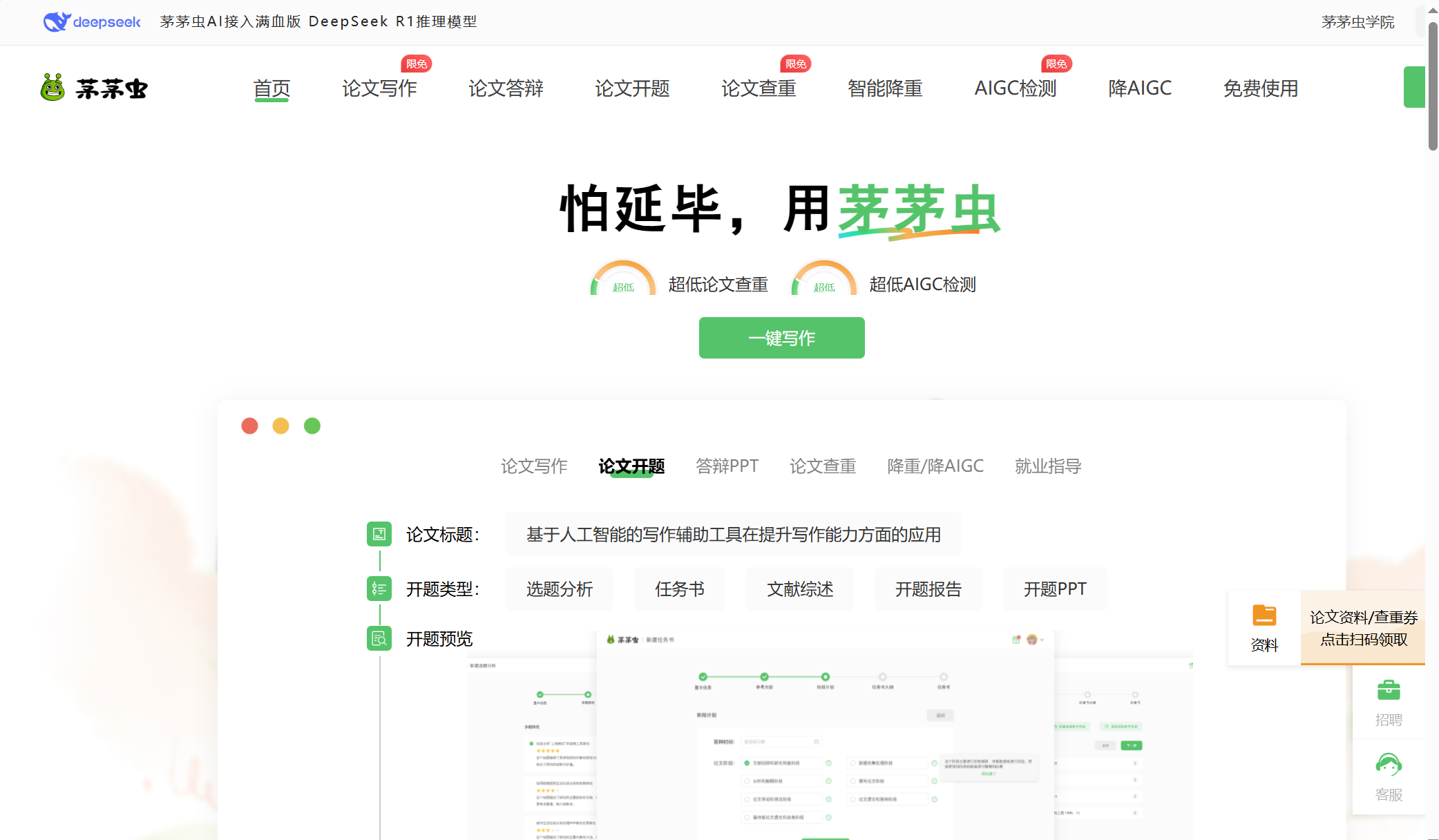Click the 超低AIGC检测 label
This screenshot has width=1439, height=840.
point(922,285)
